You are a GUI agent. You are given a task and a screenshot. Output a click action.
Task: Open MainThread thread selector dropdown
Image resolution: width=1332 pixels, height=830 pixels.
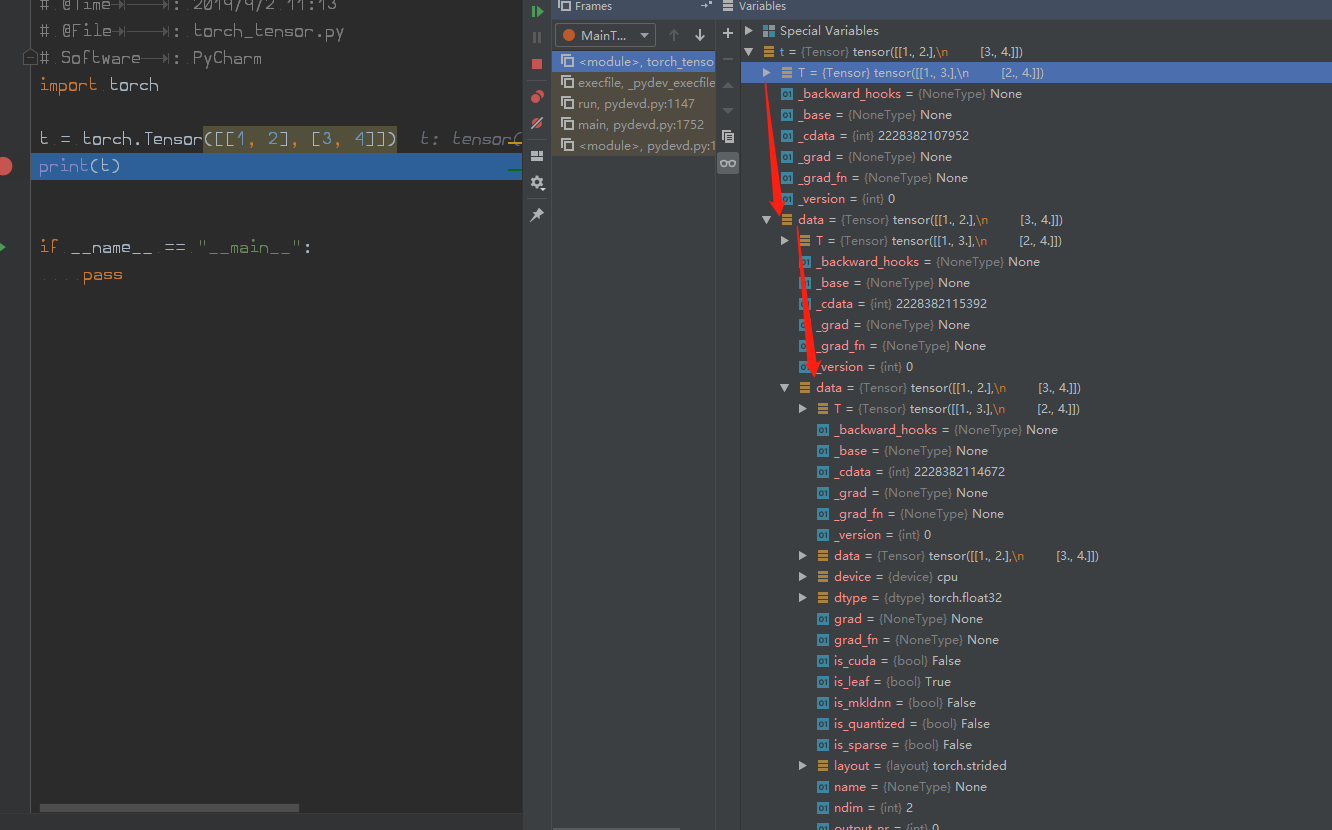606,35
